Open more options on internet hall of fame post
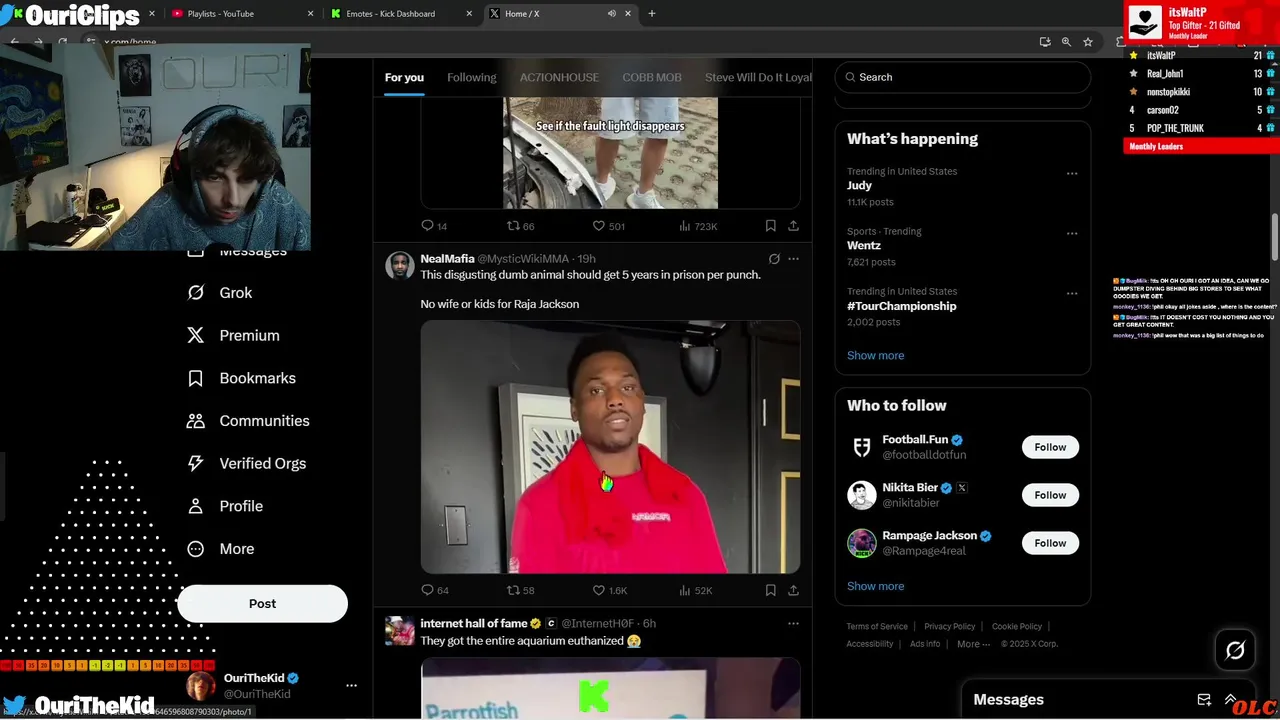The height and width of the screenshot is (720, 1280). coord(793,624)
